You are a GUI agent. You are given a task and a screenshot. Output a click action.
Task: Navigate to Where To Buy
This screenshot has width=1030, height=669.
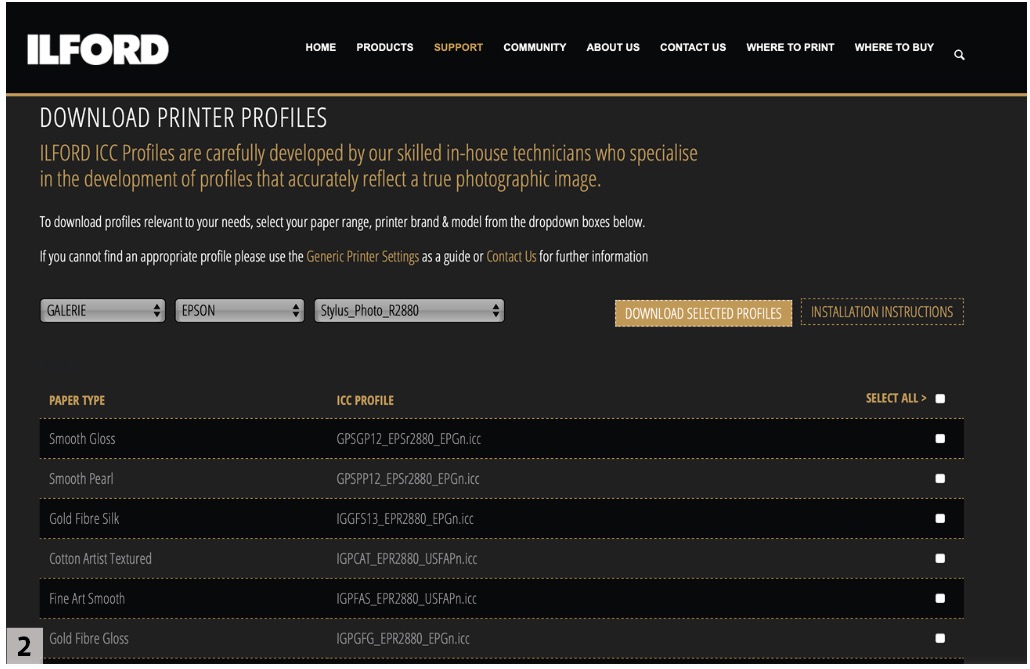click(x=894, y=47)
